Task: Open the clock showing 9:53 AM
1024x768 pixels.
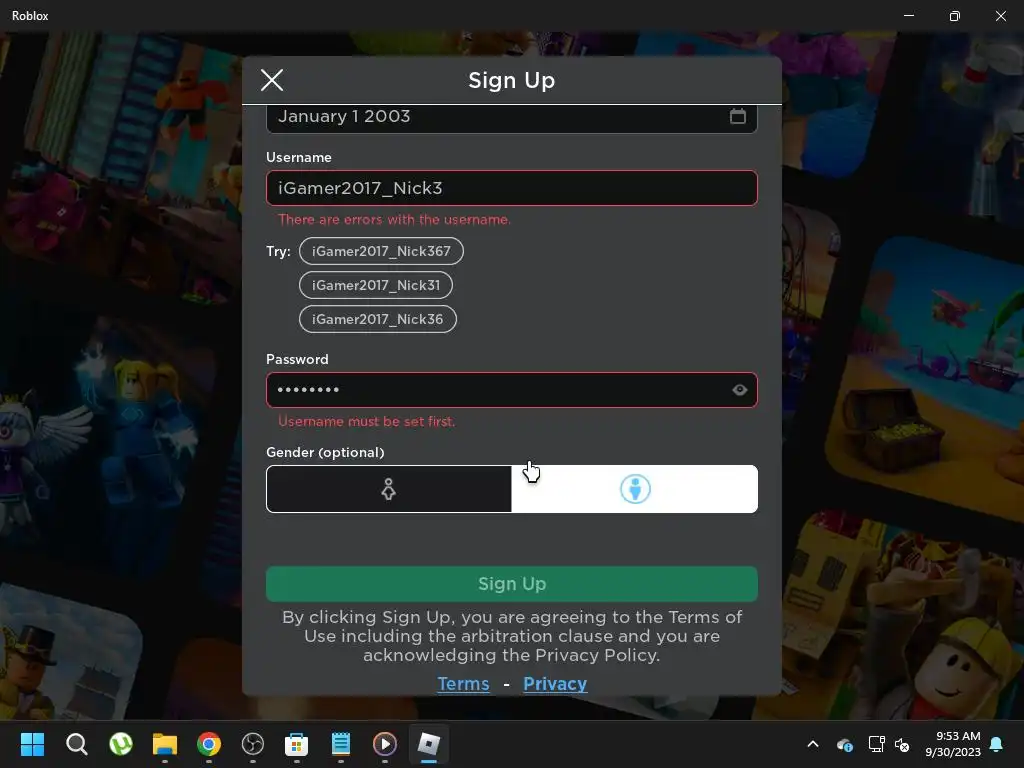Action: pos(953,744)
